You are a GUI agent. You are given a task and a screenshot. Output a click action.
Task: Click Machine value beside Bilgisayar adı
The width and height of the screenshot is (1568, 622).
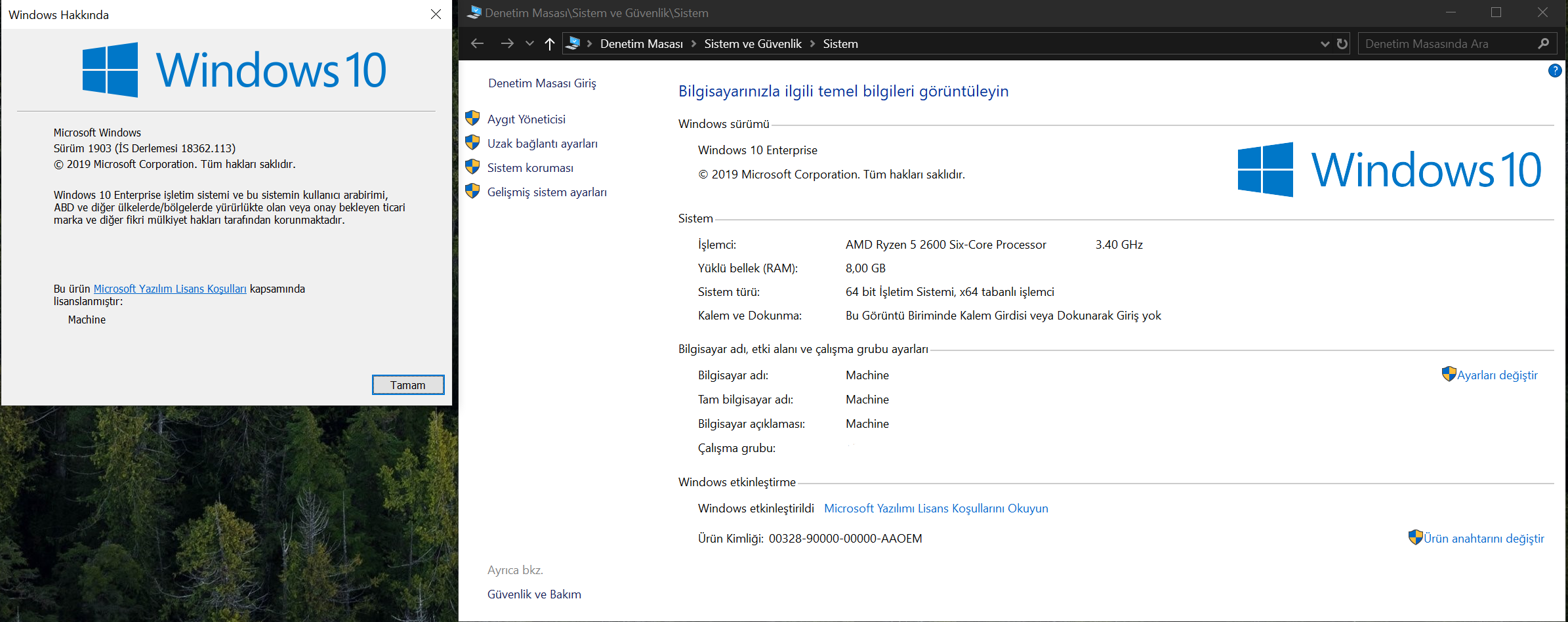point(867,375)
